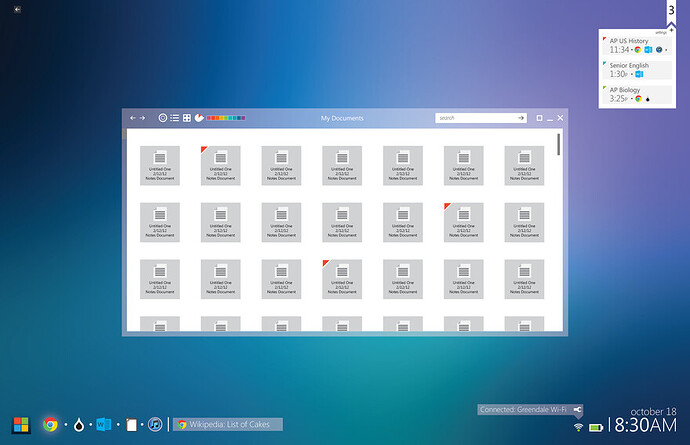Click the 11:34 time for AP US History
This screenshot has width=690, height=445.
(619, 50)
